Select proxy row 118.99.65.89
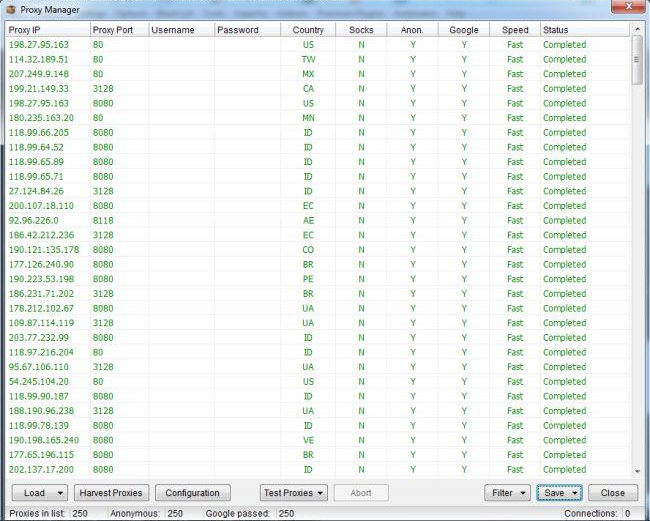Viewport: 650px width, 521px height. coord(318,162)
